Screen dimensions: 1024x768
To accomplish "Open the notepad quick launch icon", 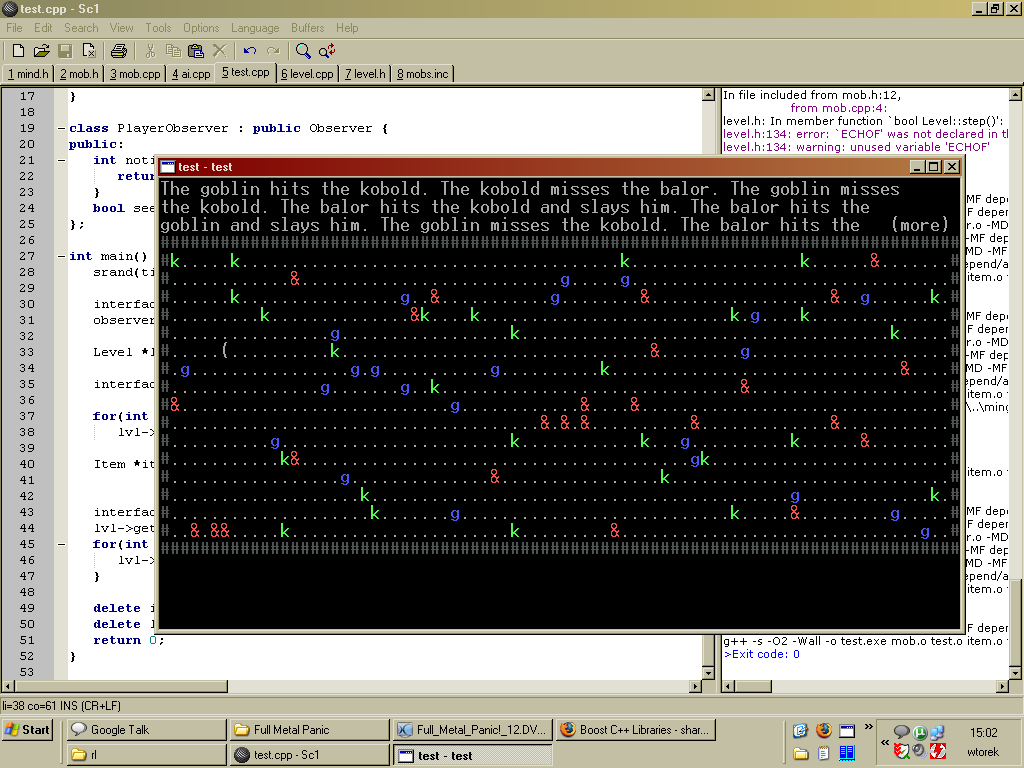I will [824, 753].
